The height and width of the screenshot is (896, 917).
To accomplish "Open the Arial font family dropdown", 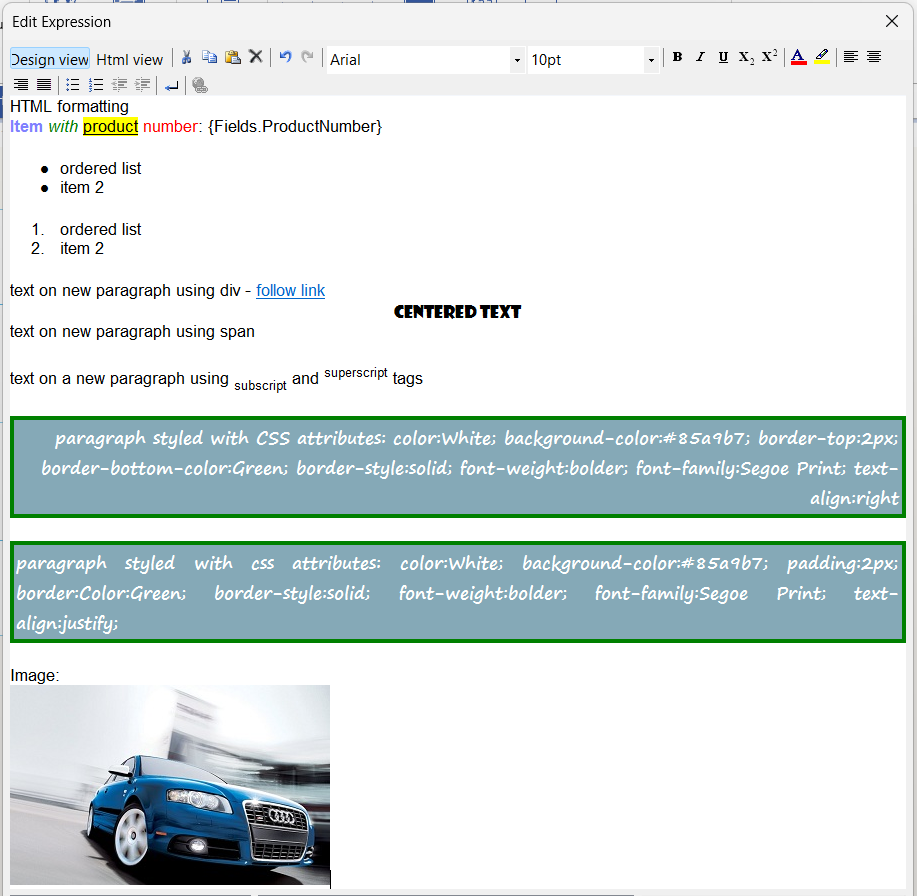I will [517, 60].
